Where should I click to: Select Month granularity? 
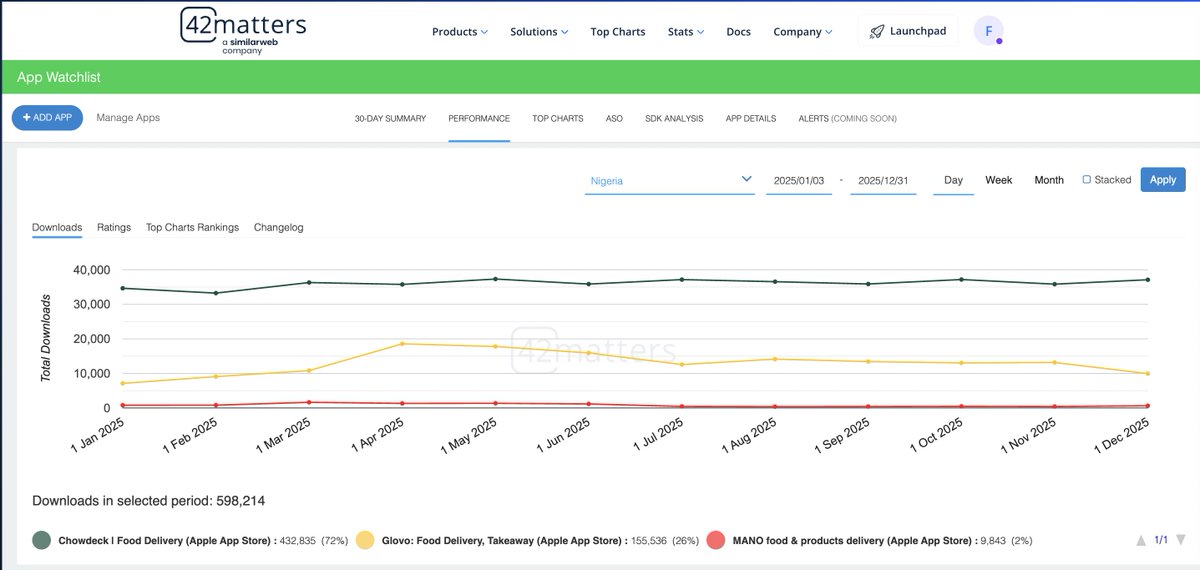[1049, 180]
